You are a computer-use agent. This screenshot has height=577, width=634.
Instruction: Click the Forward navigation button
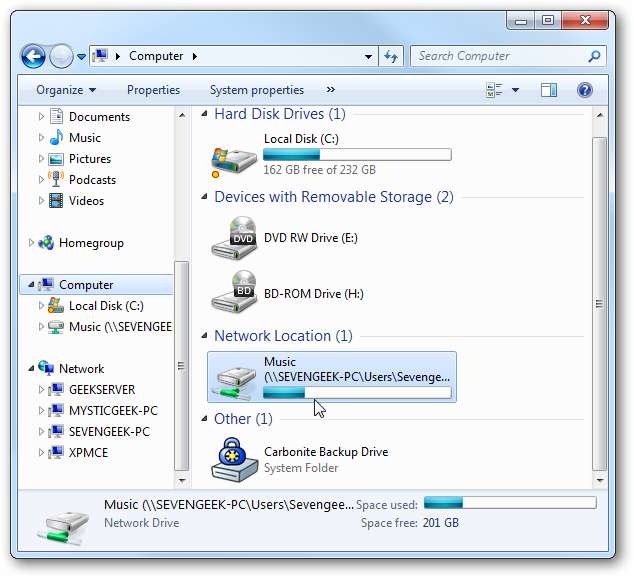point(61,56)
